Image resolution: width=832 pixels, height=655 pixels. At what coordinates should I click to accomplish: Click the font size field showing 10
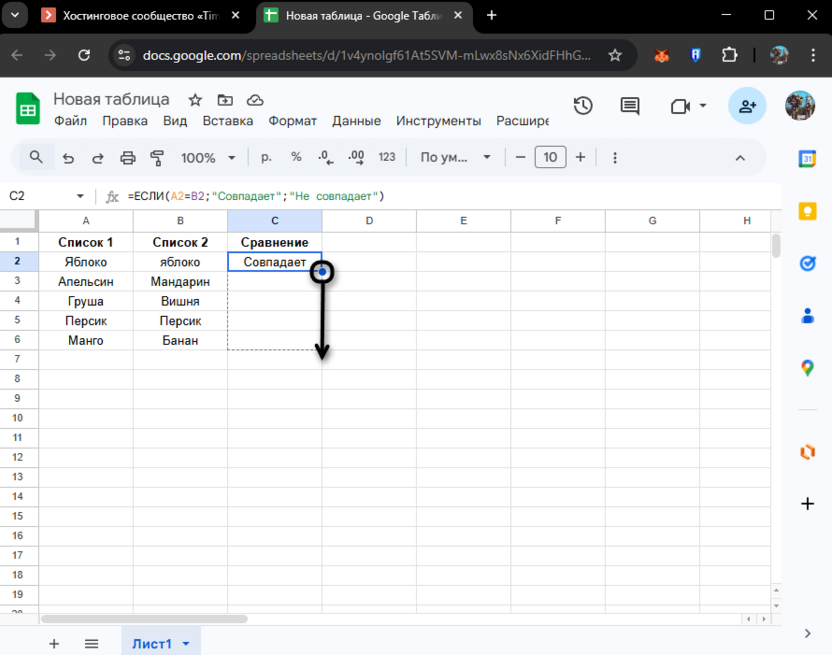coord(551,157)
